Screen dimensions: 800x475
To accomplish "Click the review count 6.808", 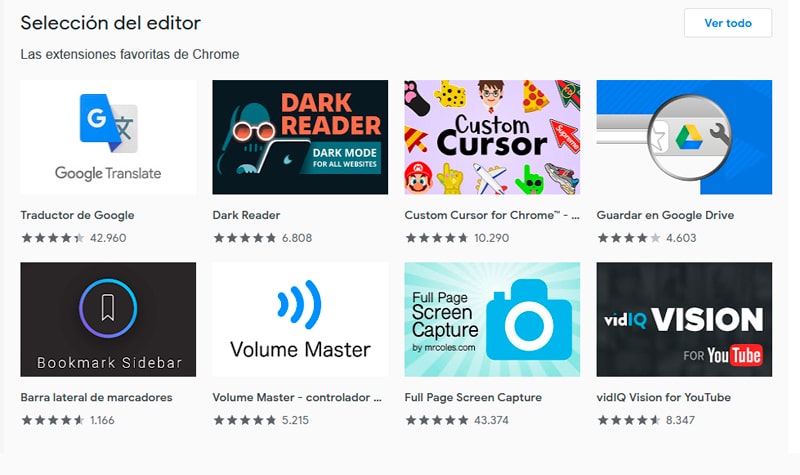I will [297, 238].
